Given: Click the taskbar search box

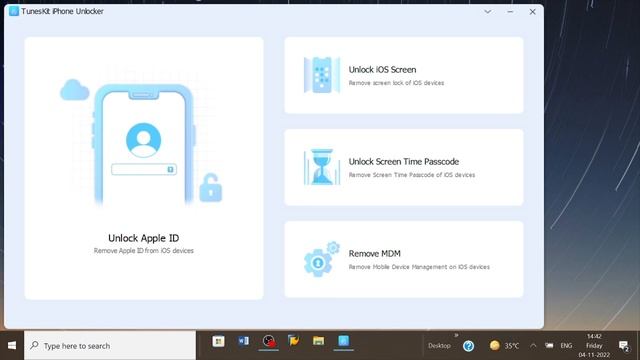Looking at the screenshot, I should (110, 345).
